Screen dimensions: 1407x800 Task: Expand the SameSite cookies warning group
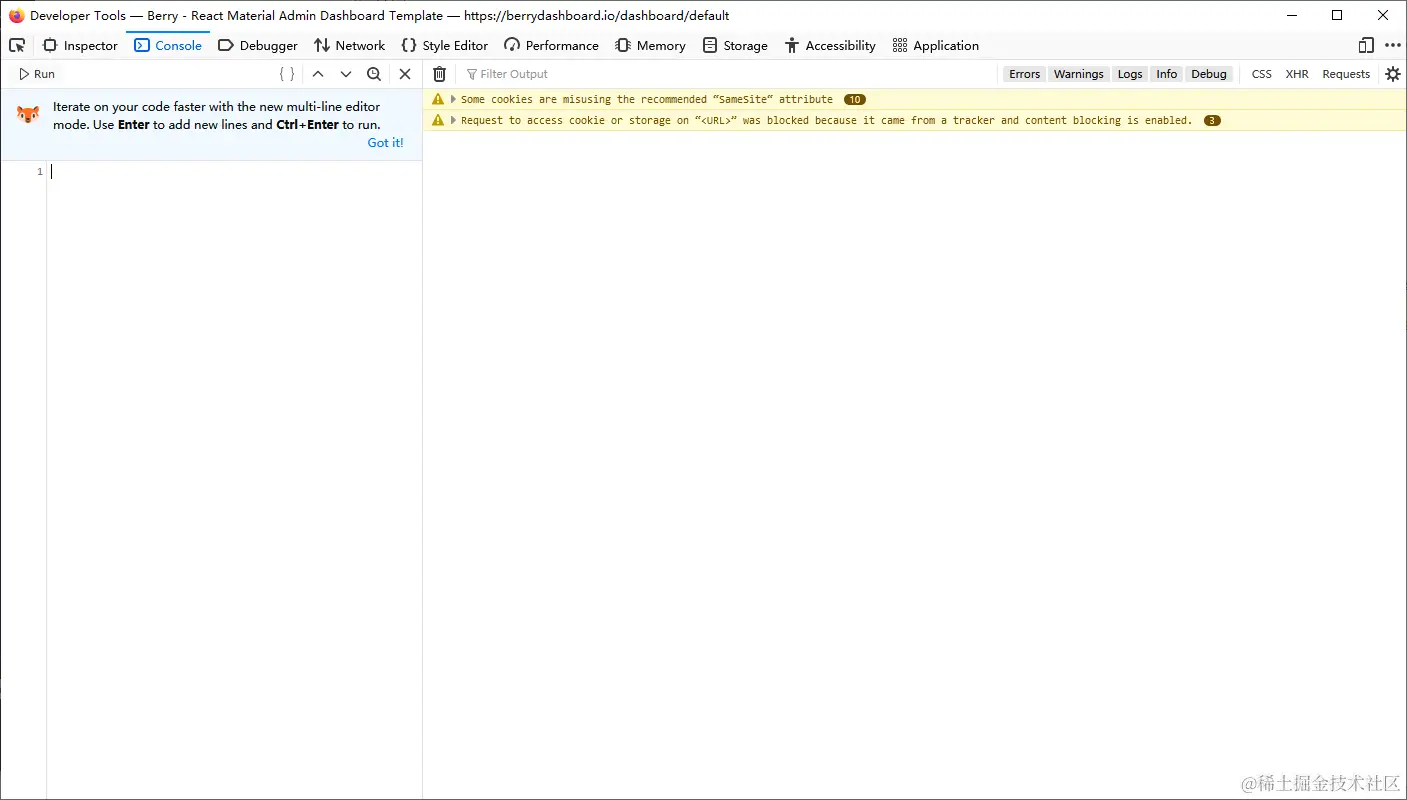tap(453, 99)
